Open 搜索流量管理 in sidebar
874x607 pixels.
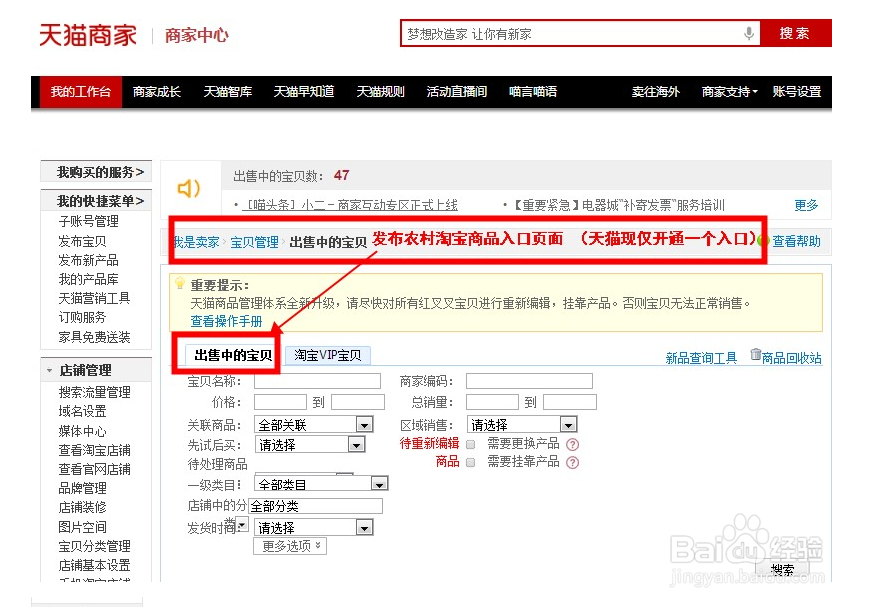click(x=94, y=392)
